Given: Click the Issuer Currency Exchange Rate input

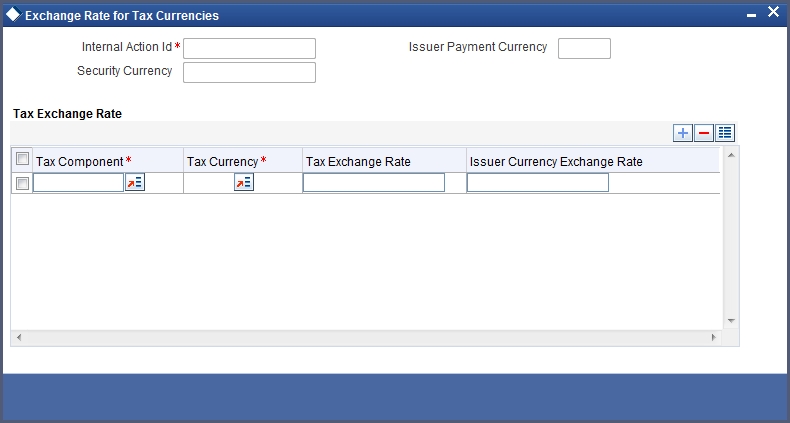Looking at the screenshot, I should pos(538,182).
